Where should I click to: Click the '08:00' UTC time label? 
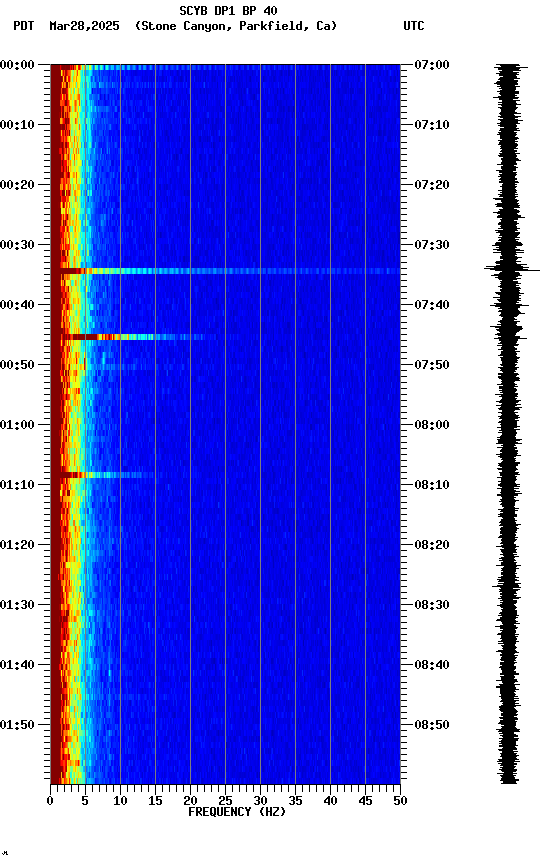[x=432, y=425]
